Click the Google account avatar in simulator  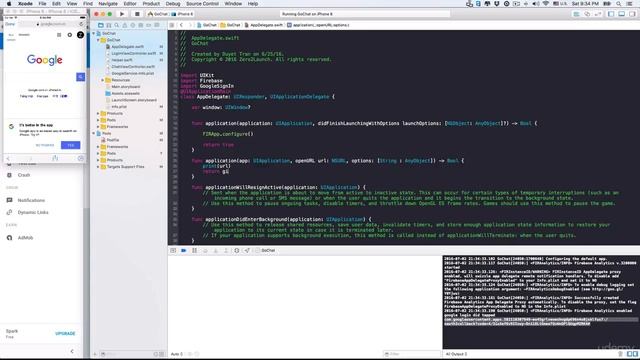tap(80, 35)
